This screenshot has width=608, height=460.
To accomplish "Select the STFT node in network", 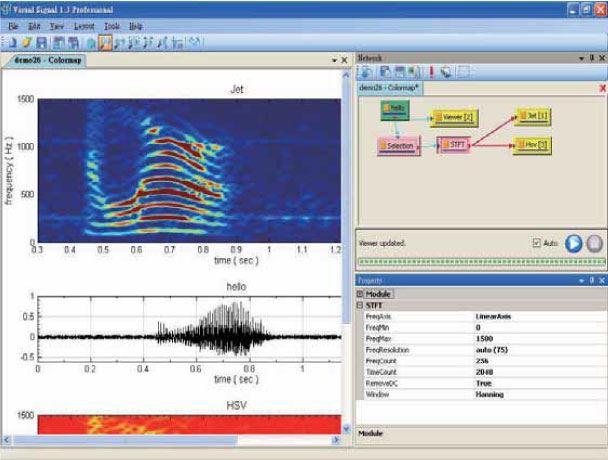I will pos(453,145).
